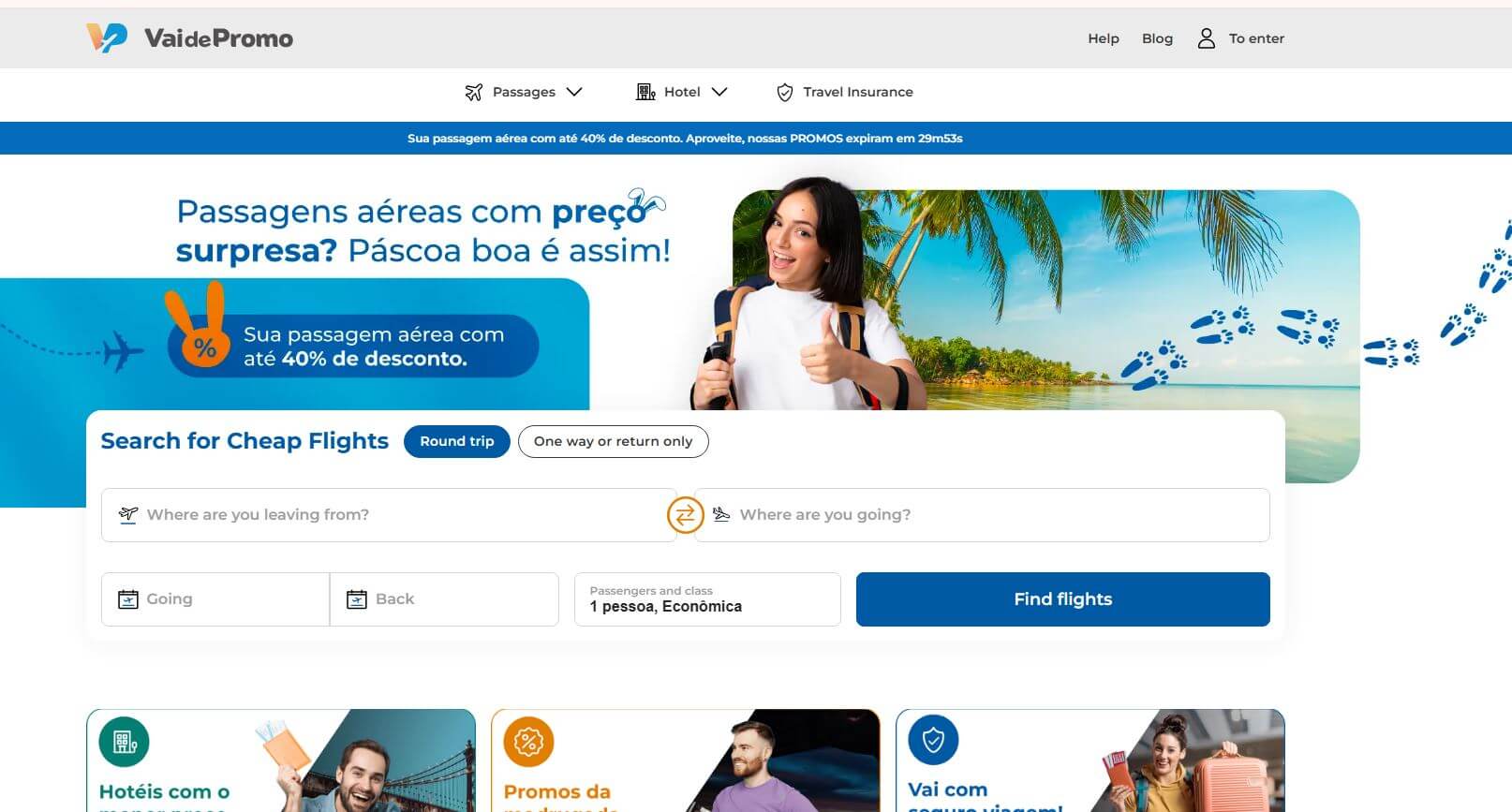Viewport: 1512px width, 812px height.
Task: Click the user profile icon
Action: click(1206, 38)
